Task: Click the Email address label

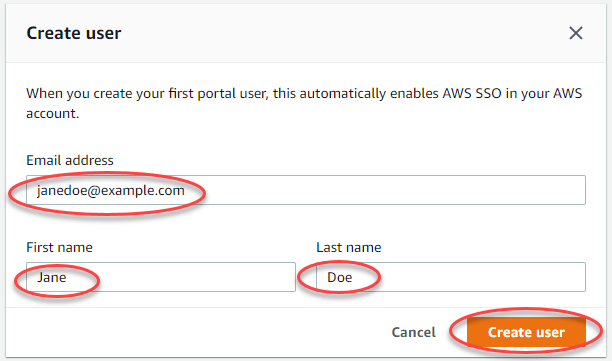Action: pos(70,160)
